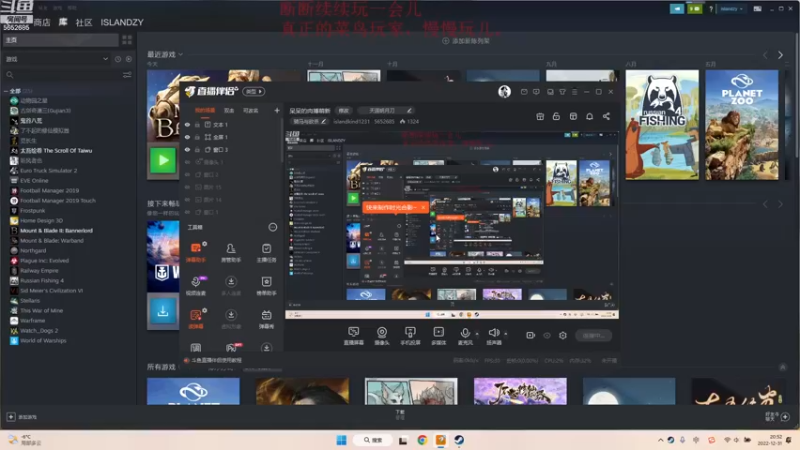Viewport: 800px width, 450px height.
Task: Open streaming settings gear icon
Action: coord(563,335)
